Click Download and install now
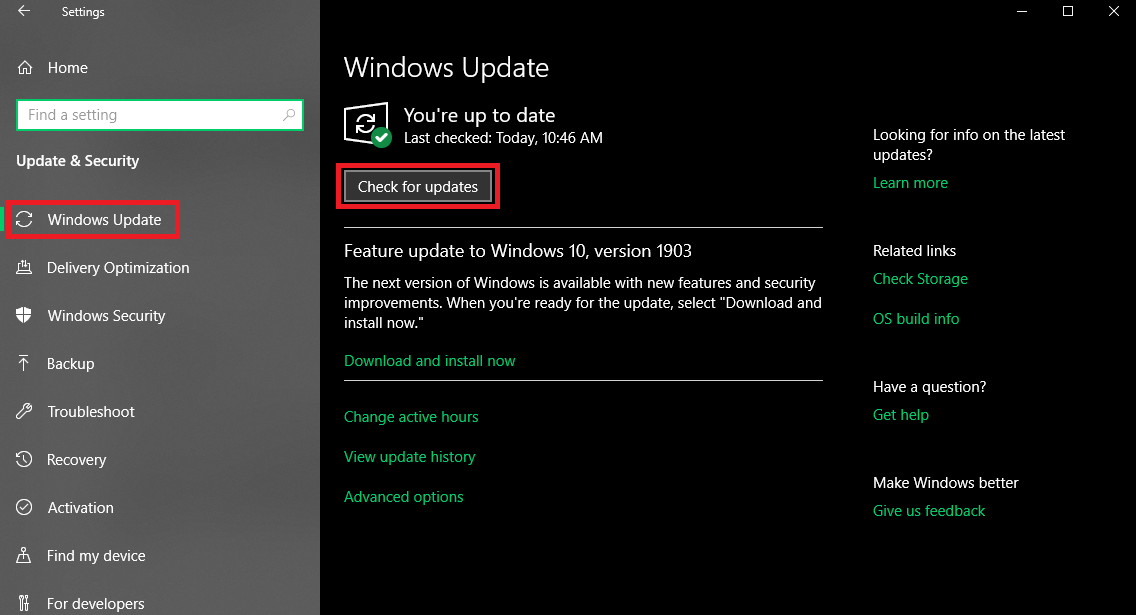1136x615 pixels. click(x=429, y=361)
